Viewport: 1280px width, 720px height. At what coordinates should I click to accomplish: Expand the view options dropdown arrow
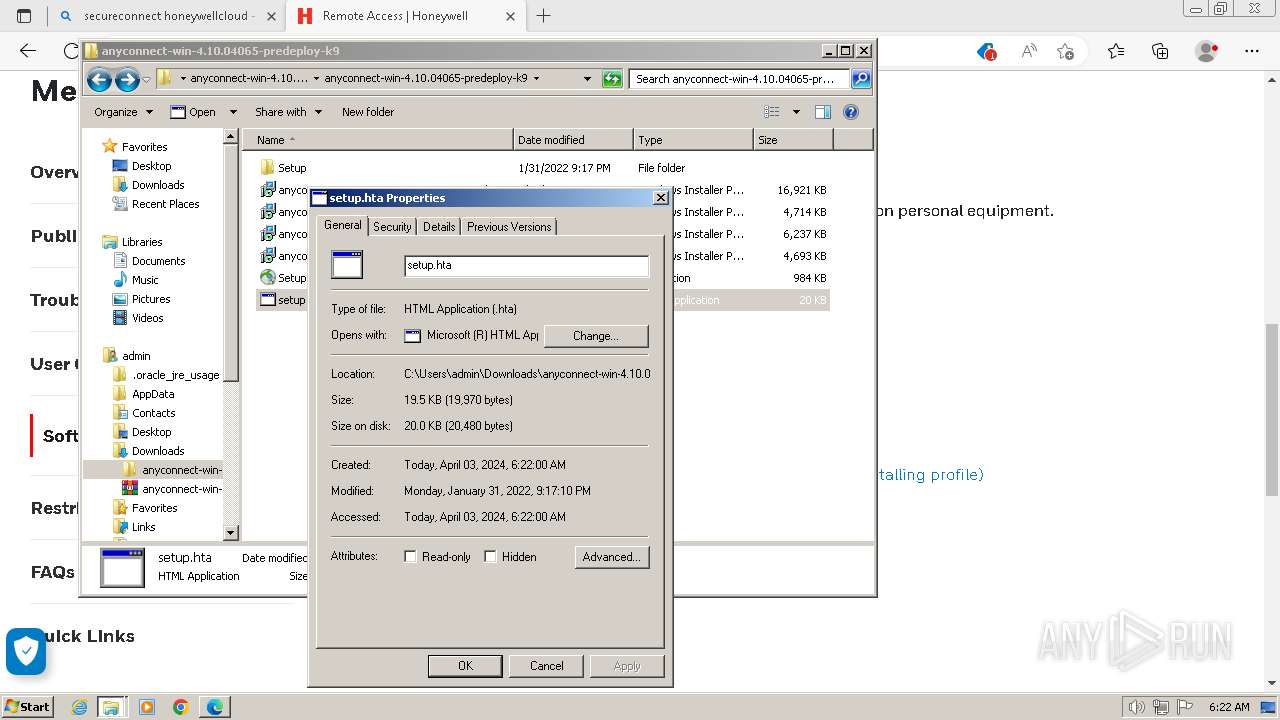pos(796,112)
